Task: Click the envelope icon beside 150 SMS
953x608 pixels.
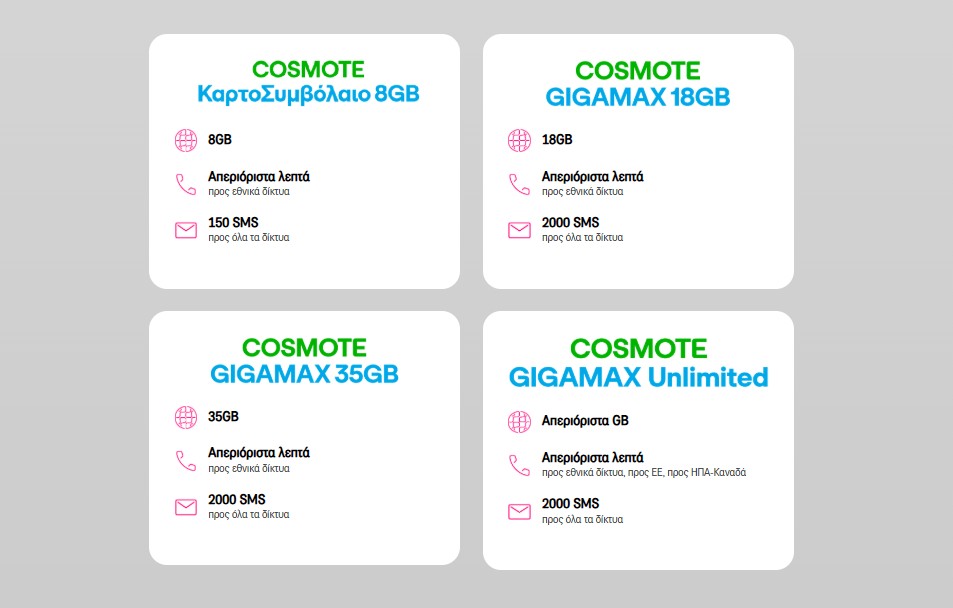Action: 186,230
